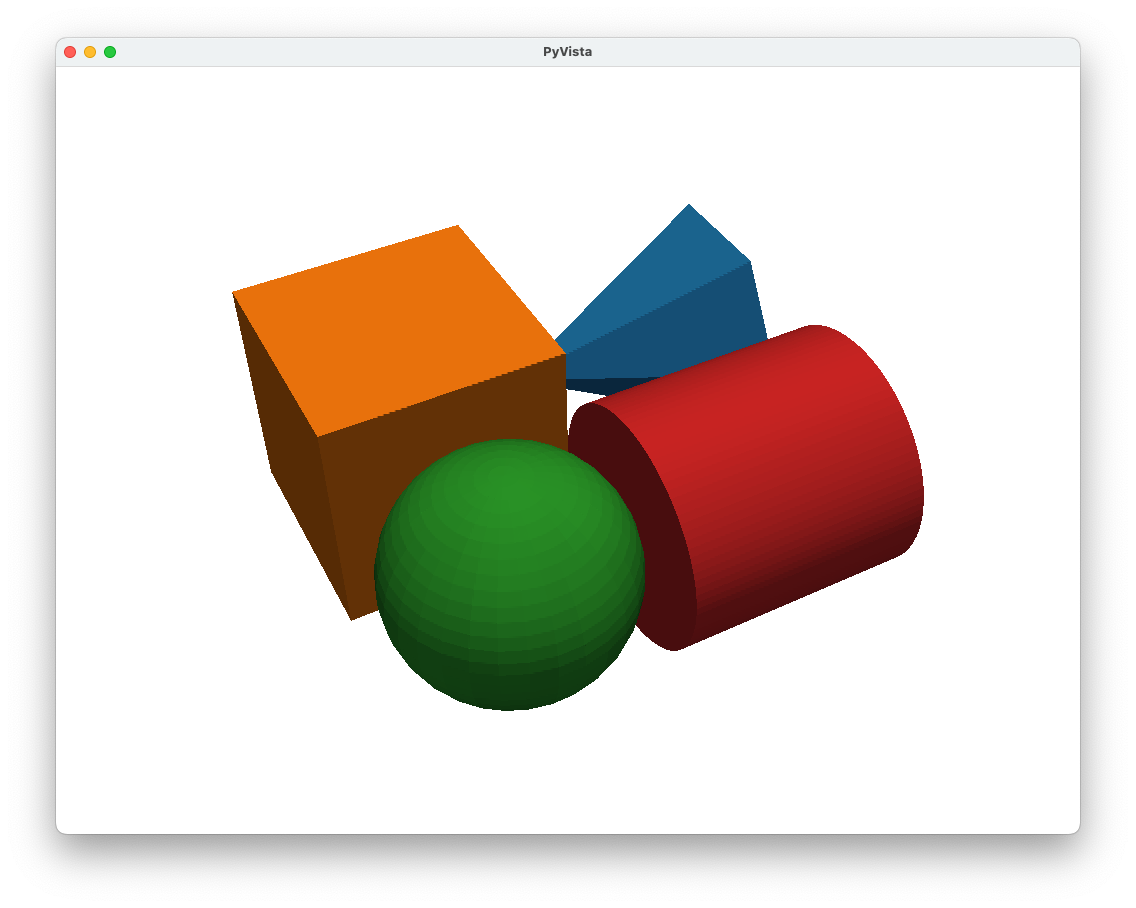
Task: Click the blue wedge shape
Action: tap(660, 290)
